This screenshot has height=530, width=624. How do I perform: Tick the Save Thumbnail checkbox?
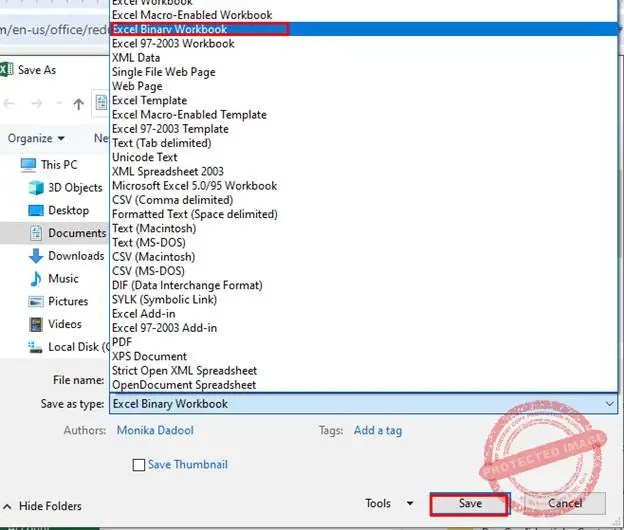(x=138, y=465)
